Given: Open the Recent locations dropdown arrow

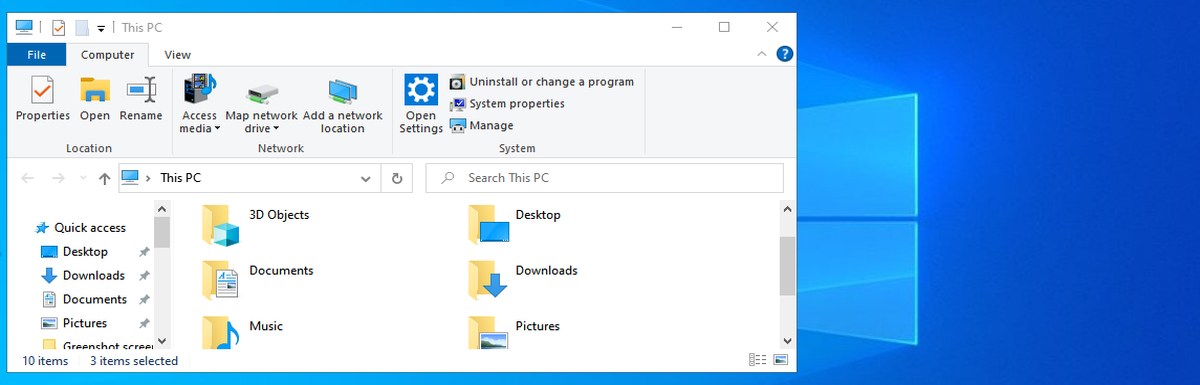Looking at the screenshot, I should (82, 179).
